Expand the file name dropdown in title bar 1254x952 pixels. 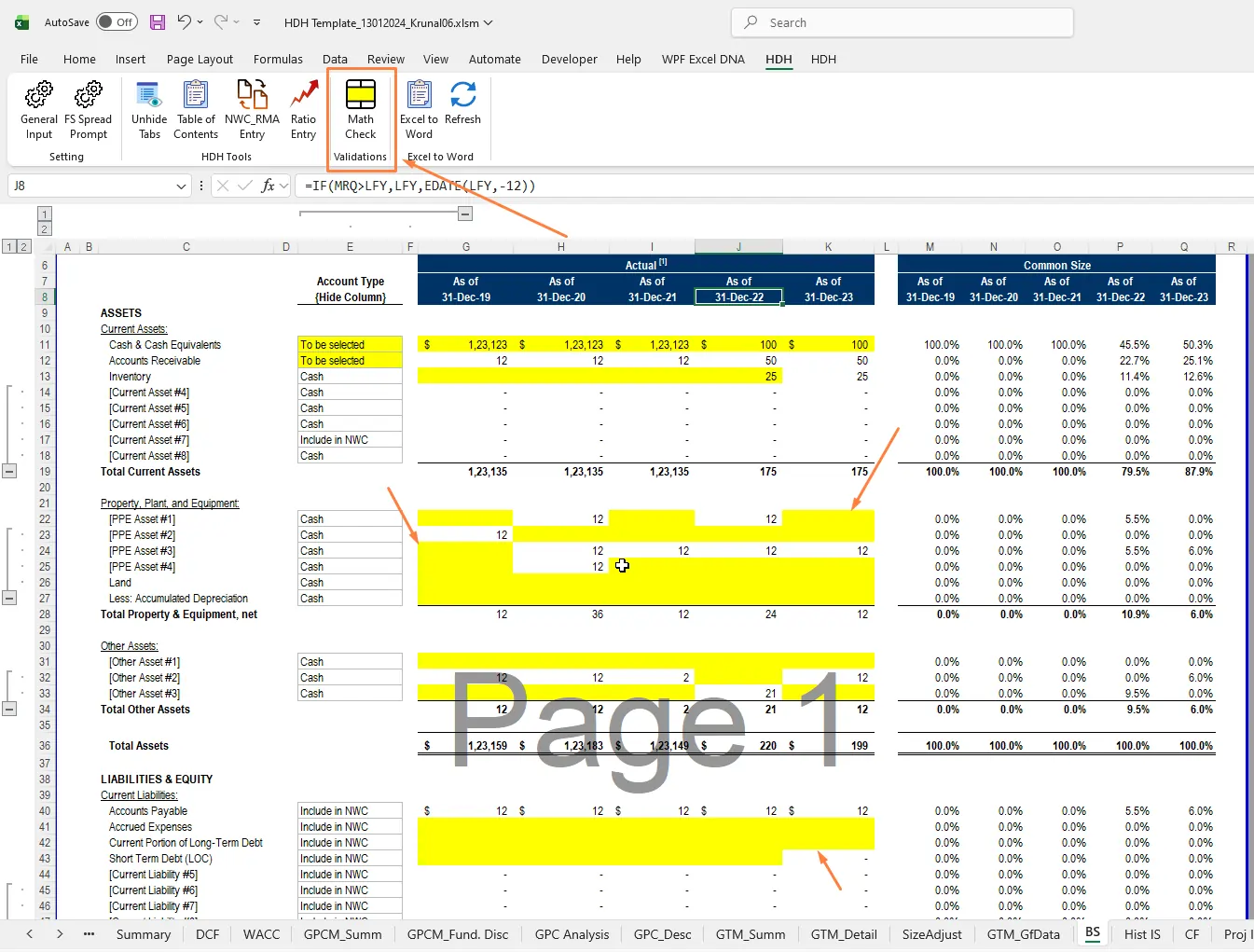click(x=488, y=22)
